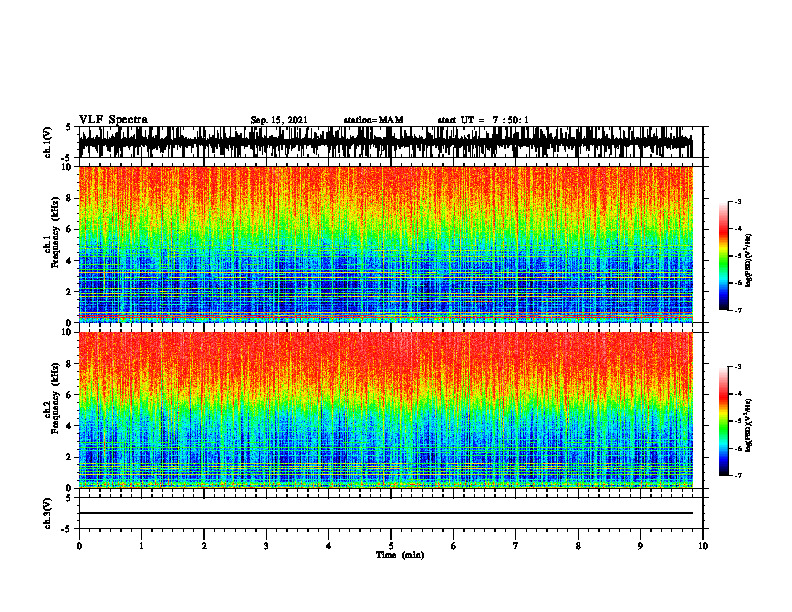The image size is (792, 612).
Task: Click the "-3" tick on ch.1 colorbar
Action: (738, 201)
